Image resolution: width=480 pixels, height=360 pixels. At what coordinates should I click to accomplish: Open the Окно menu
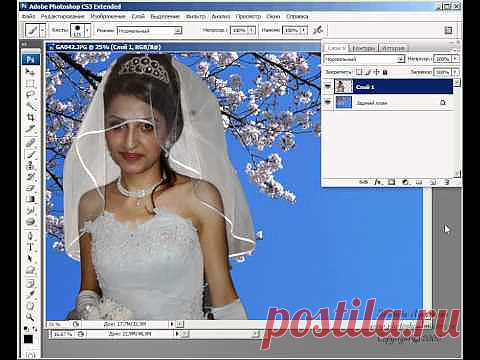(x=273, y=16)
